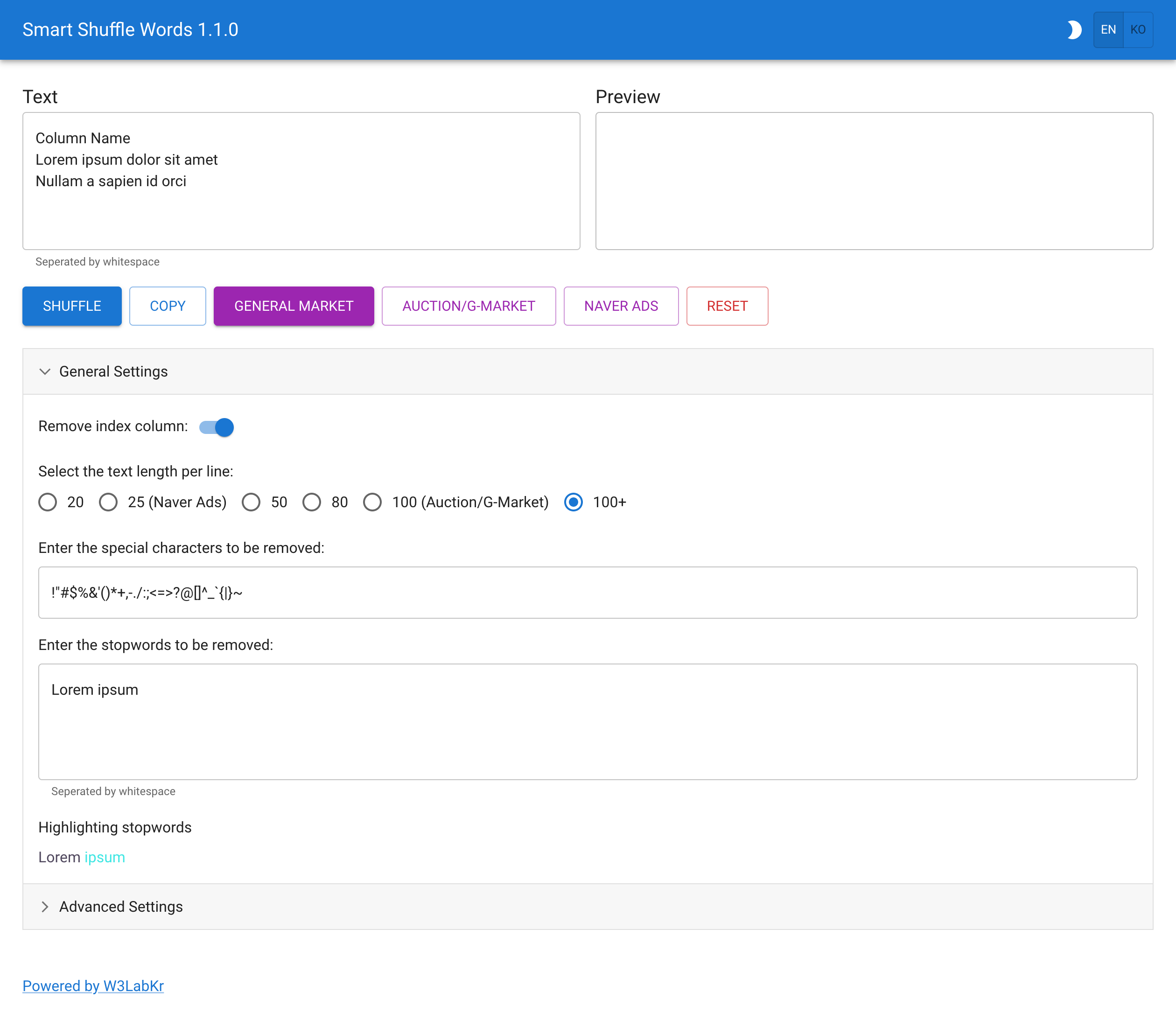1176x1020 pixels.
Task: Switch language to KO
Action: (x=1137, y=29)
